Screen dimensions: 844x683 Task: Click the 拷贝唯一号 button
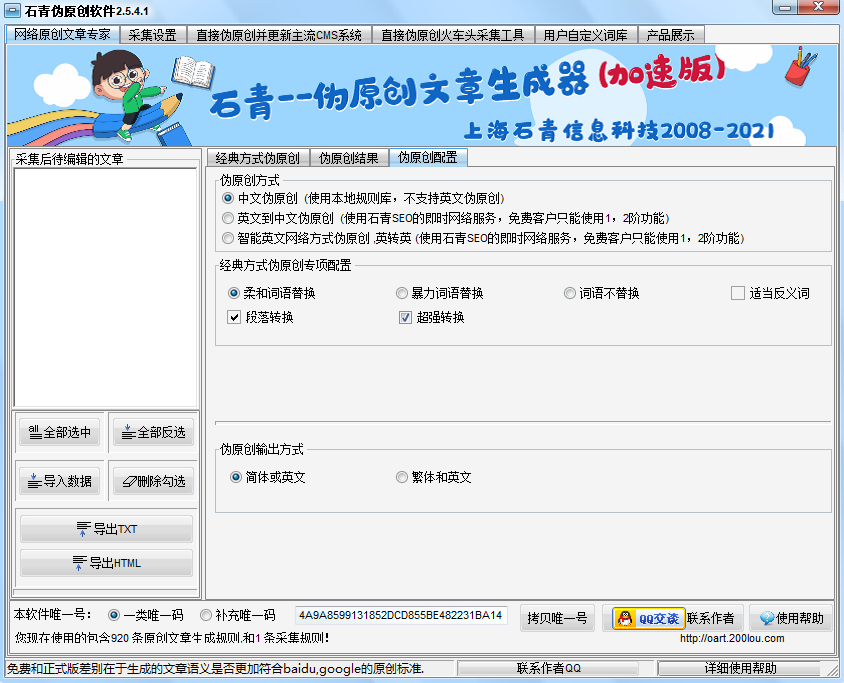click(556, 616)
